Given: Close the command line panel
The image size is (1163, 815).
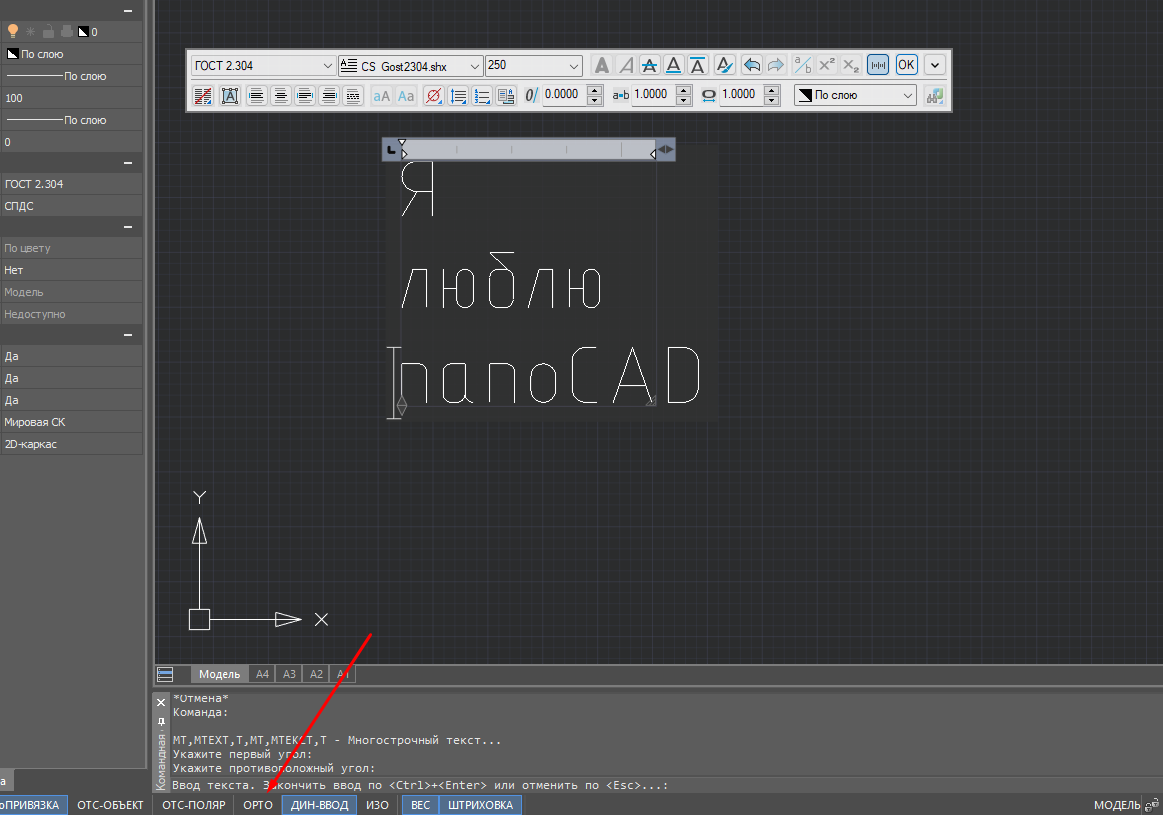Looking at the screenshot, I should 161,702.
